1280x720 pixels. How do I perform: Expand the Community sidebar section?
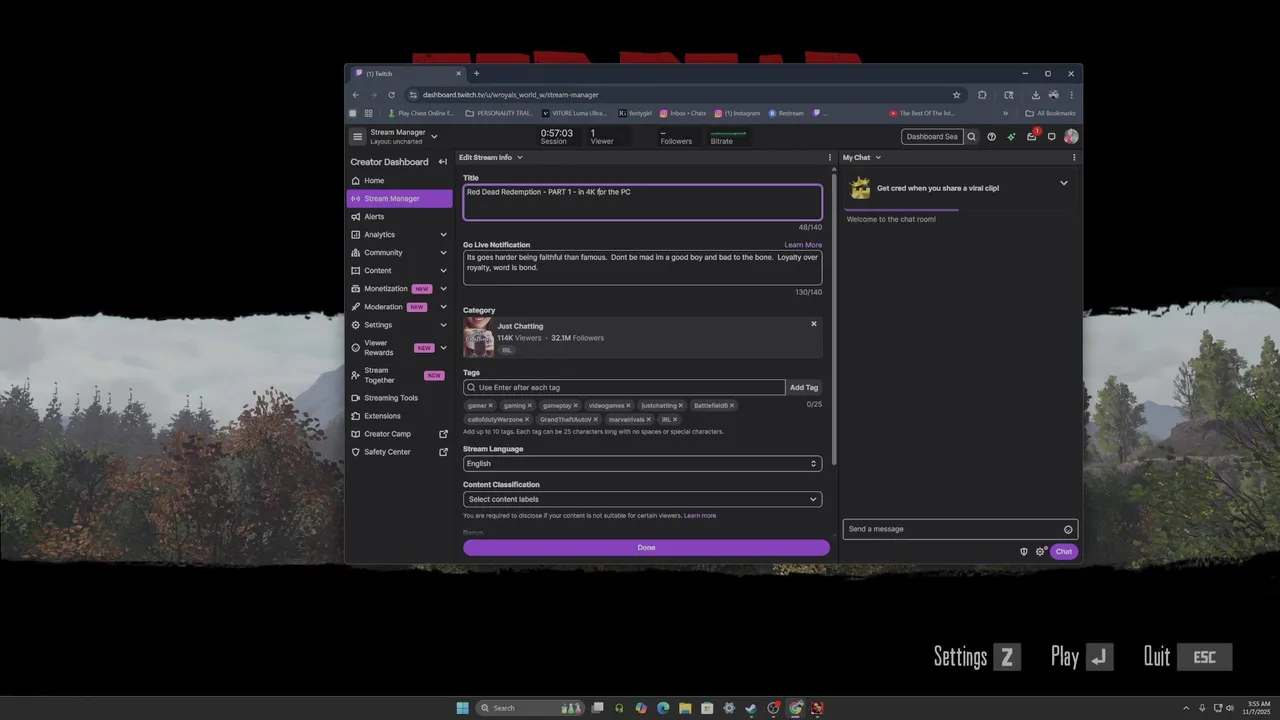(443, 253)
